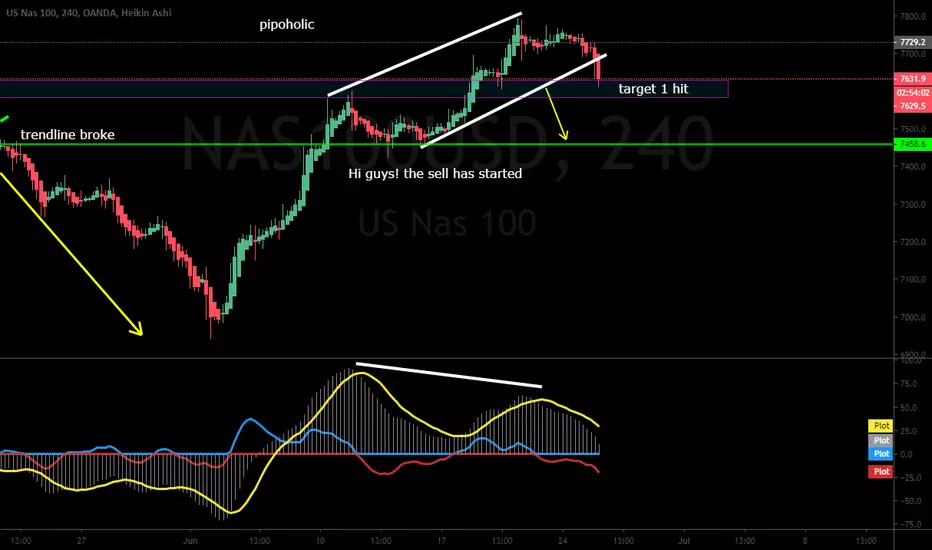This screenshot has height=550, width=932.
Task: Click the '17' date on time axis
Action: [441, 540]
